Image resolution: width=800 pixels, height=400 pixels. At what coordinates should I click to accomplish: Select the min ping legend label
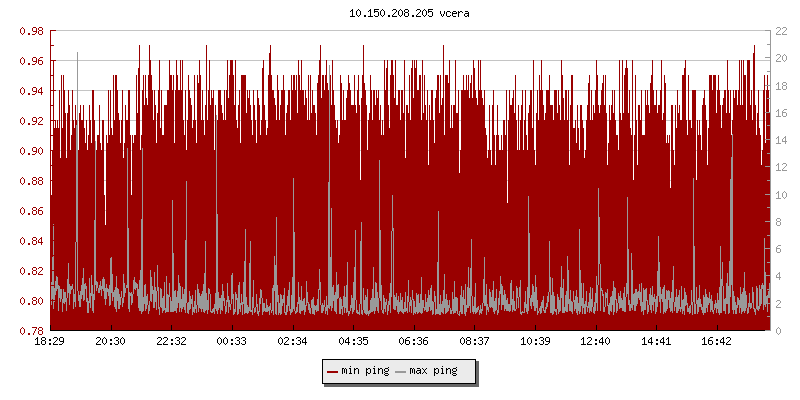(x=364, y=371)
